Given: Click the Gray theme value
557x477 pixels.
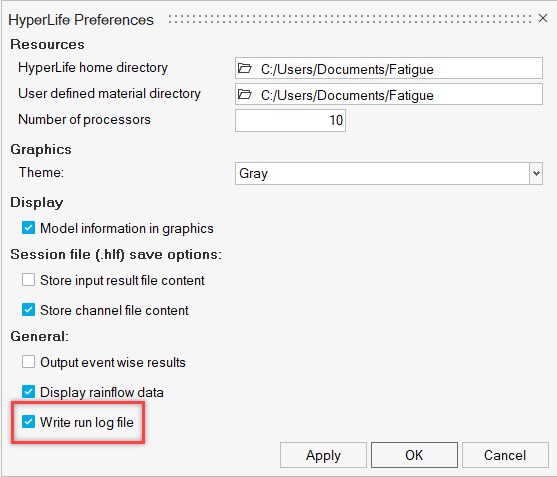Looking at the screenshot, I should pyautogui.click(x=253, y=174).
